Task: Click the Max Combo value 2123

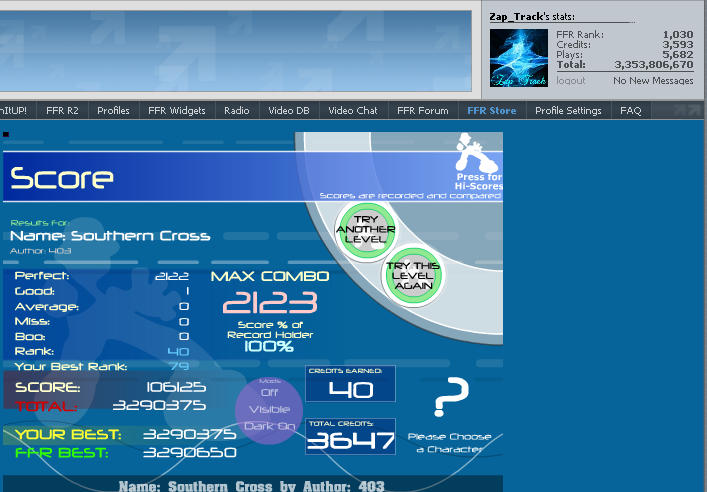Action: click(270, 302)
